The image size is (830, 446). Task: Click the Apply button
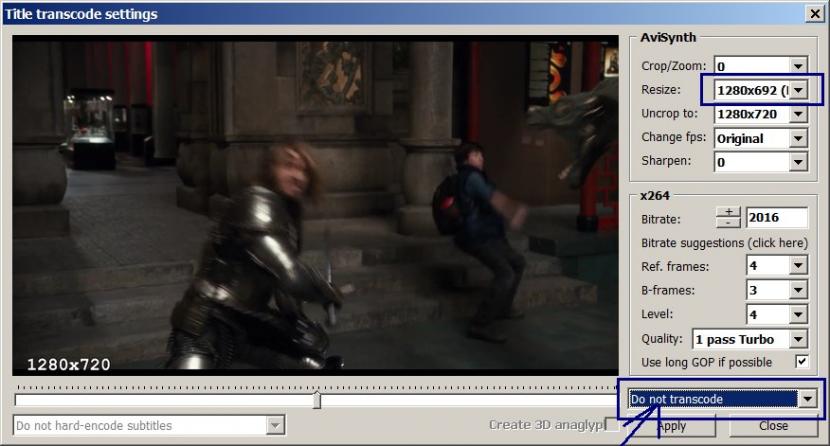(672, 426)
